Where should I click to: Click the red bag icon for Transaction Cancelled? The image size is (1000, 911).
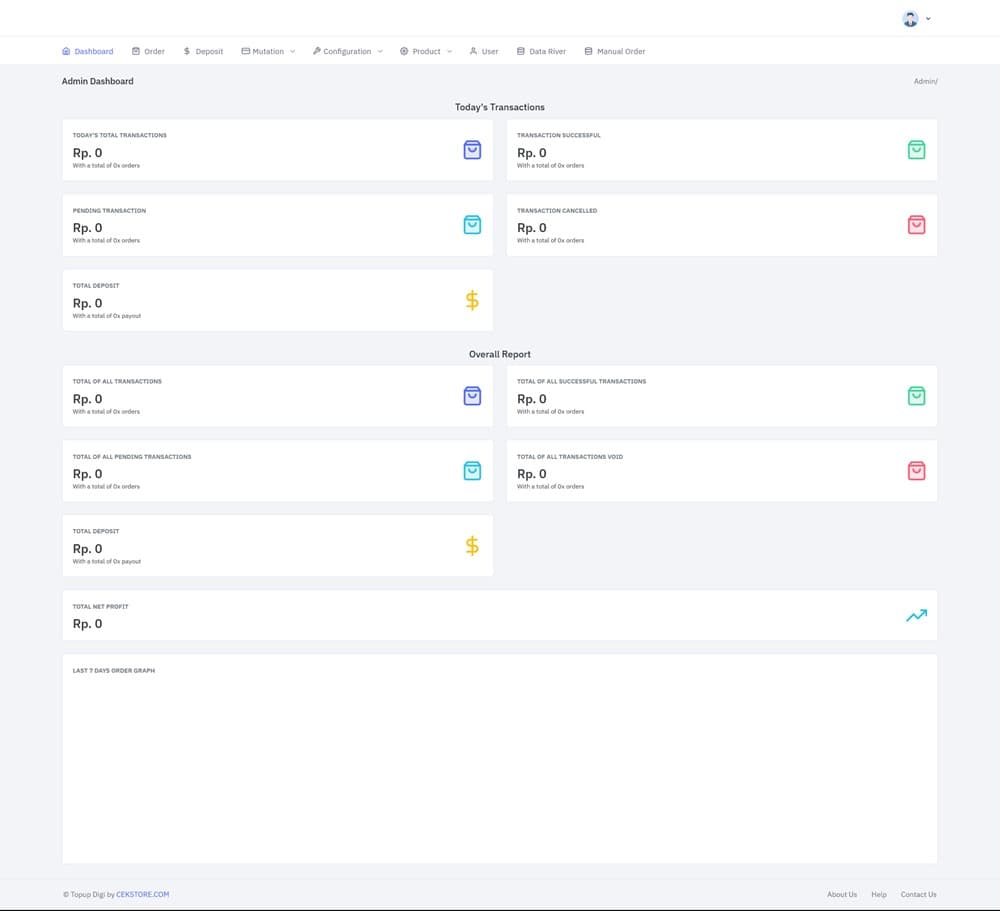click(916, 225)
